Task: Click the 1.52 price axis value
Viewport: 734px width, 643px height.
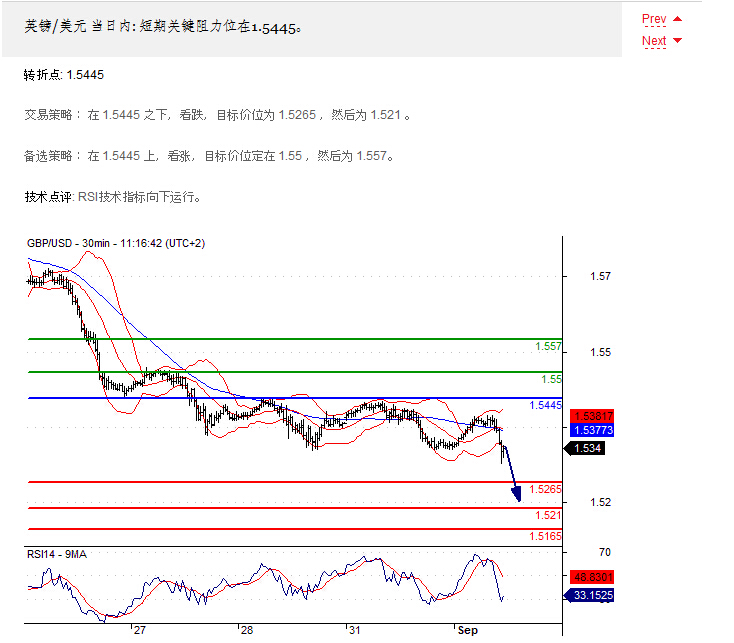Action: (600, 503)
